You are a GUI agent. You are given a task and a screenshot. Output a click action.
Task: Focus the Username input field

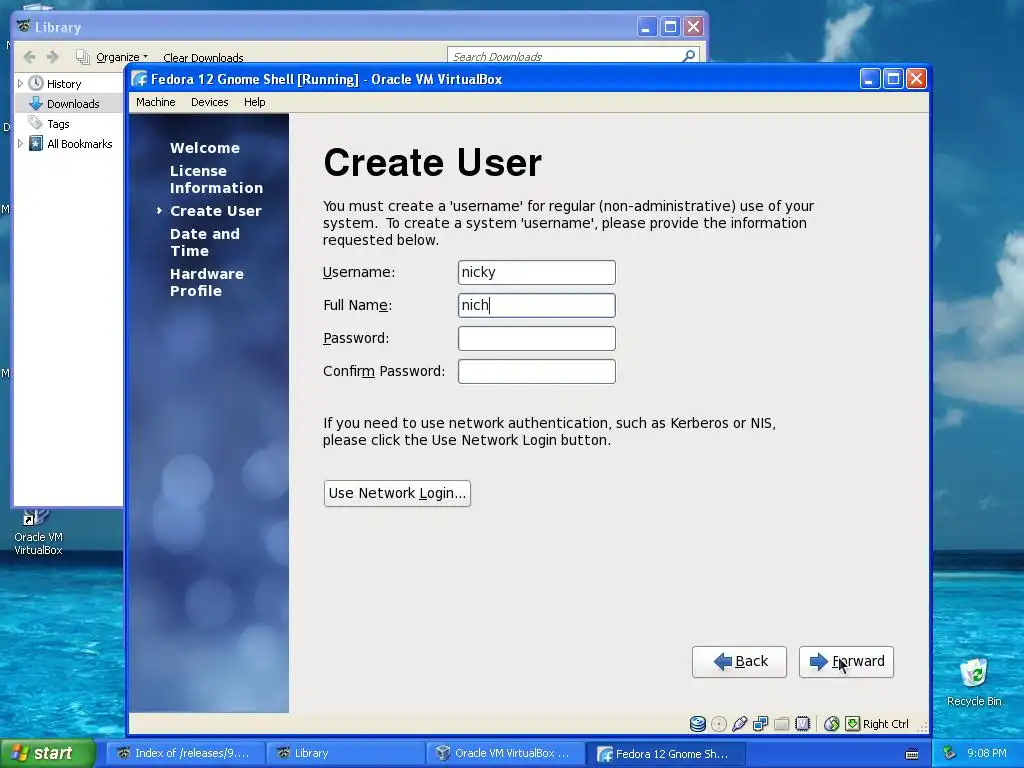pyautogui.click(x=537, y=272)
